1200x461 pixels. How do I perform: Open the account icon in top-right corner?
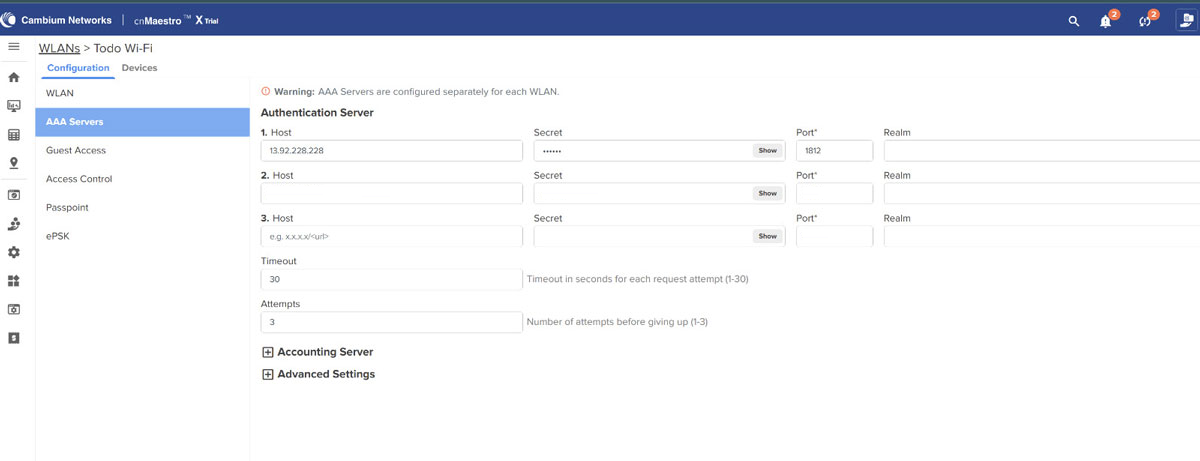[1186, 20]
